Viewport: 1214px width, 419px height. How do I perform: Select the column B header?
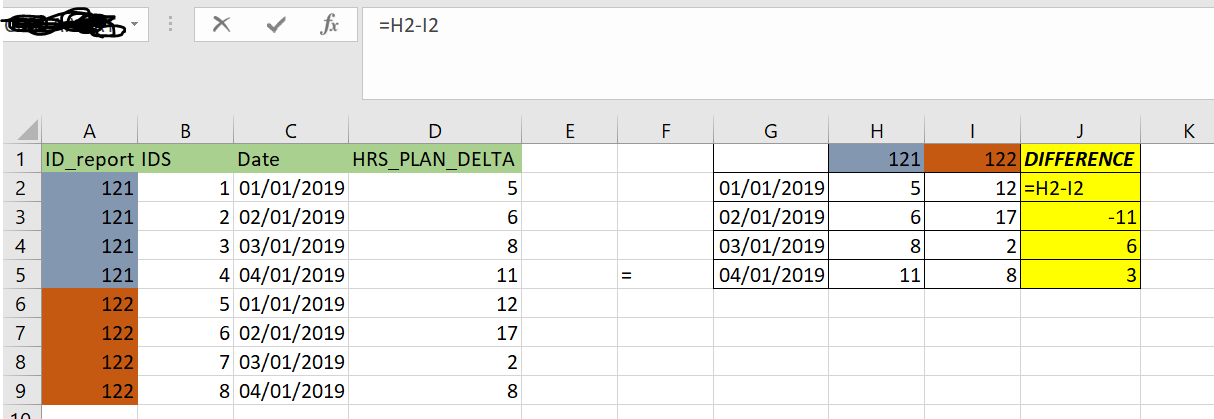click(x=185, y=130)
